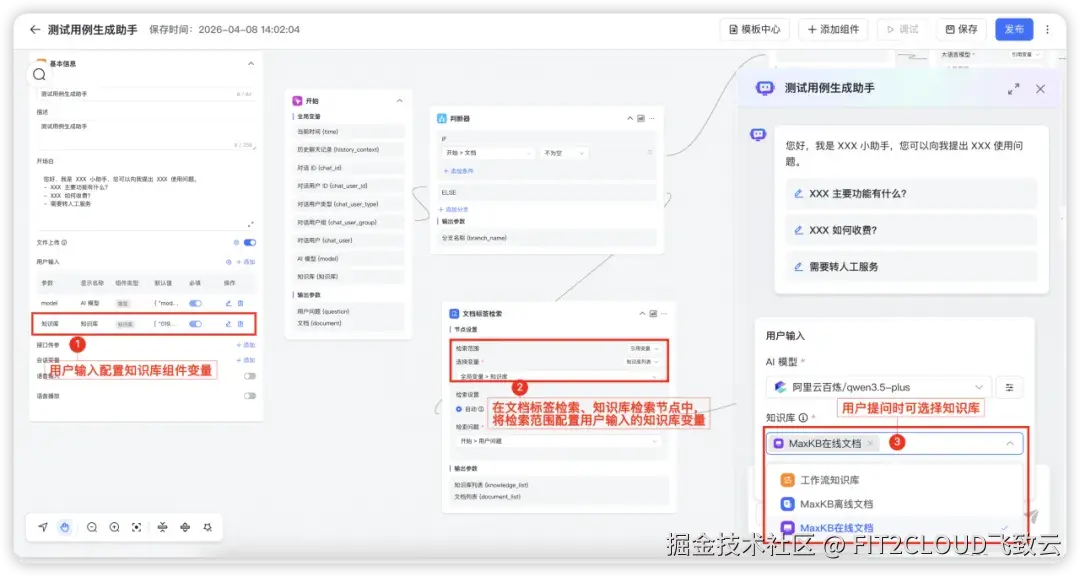Collapse the 开始 start node
The image size is (1080, 577).
tap(399, 101)
